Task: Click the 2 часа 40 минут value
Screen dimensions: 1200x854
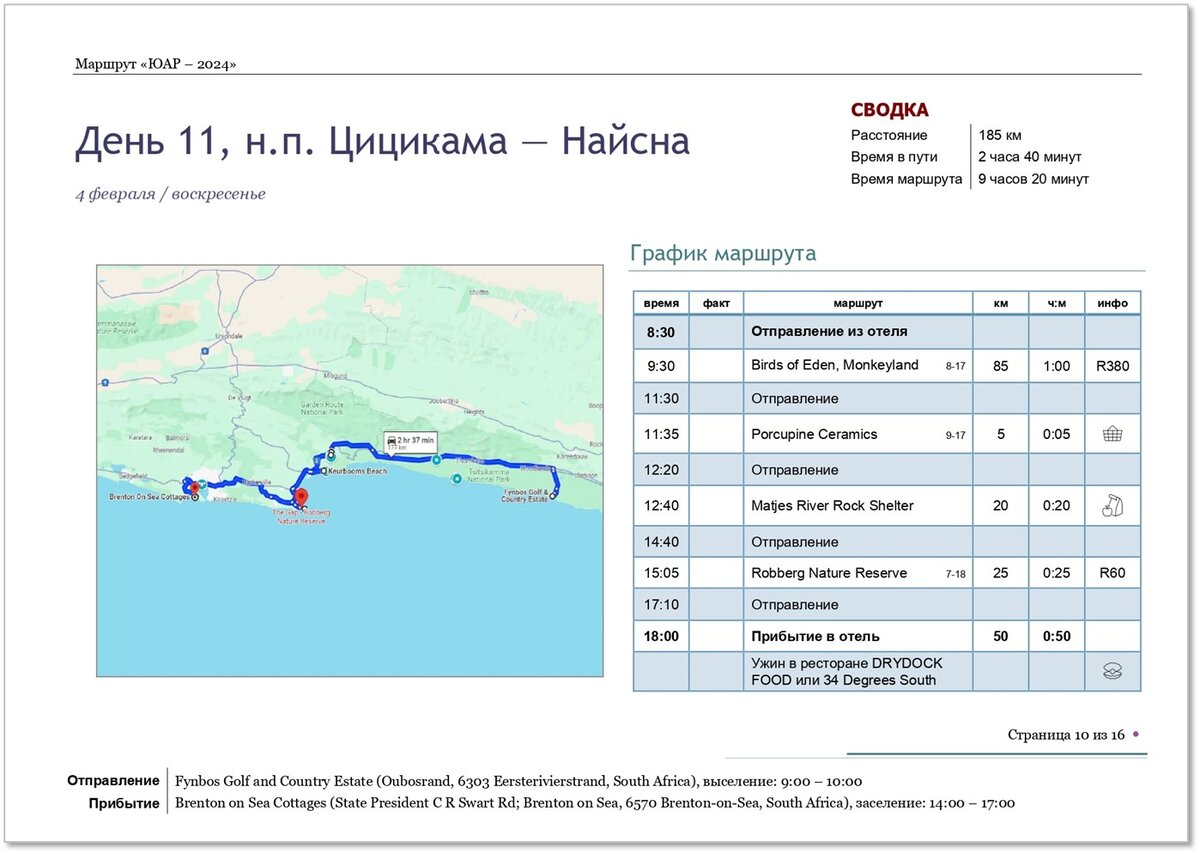Action: click(x=1030, y=157)
